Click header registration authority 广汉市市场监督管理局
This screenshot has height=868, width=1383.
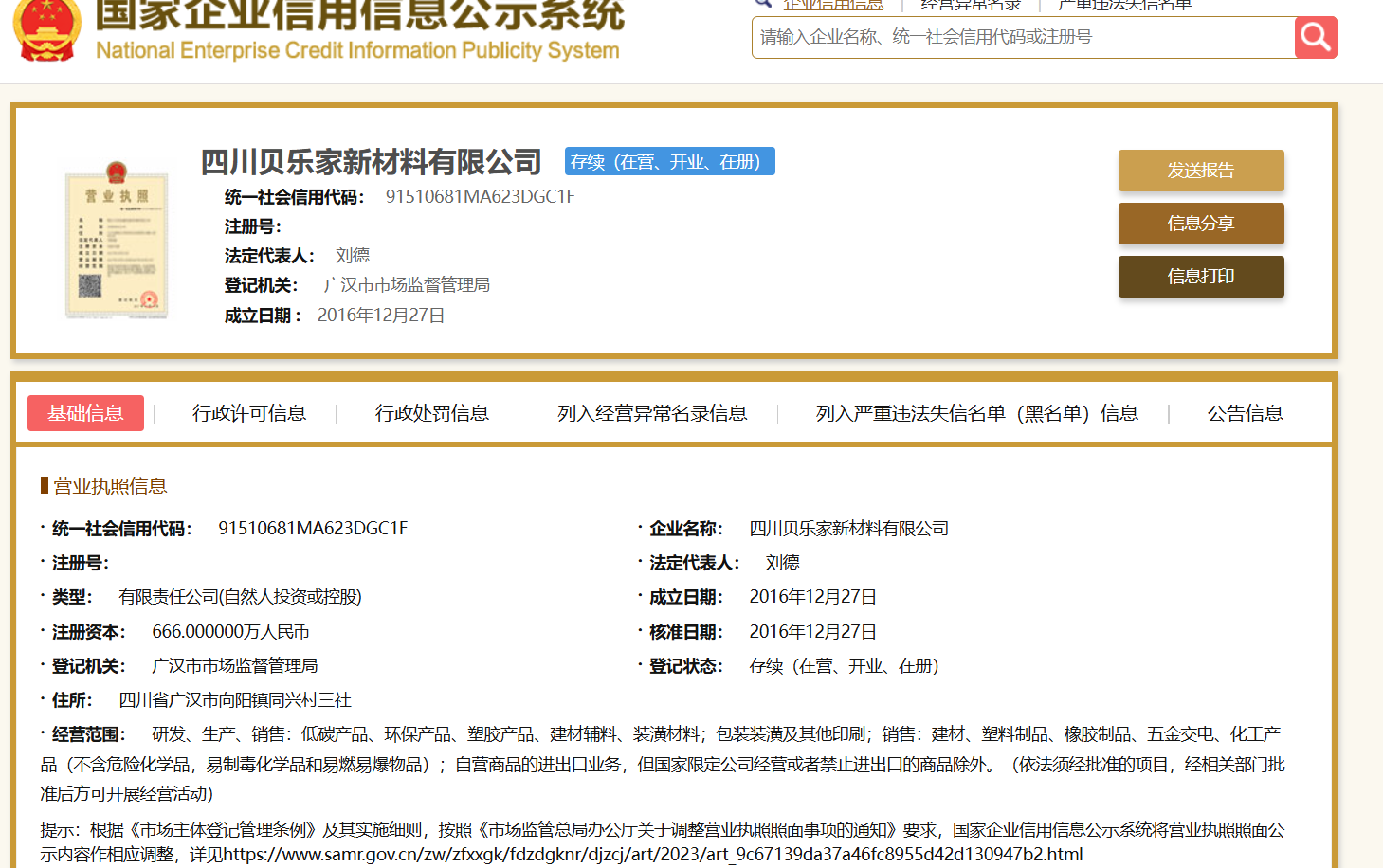[x=407, y=284]
